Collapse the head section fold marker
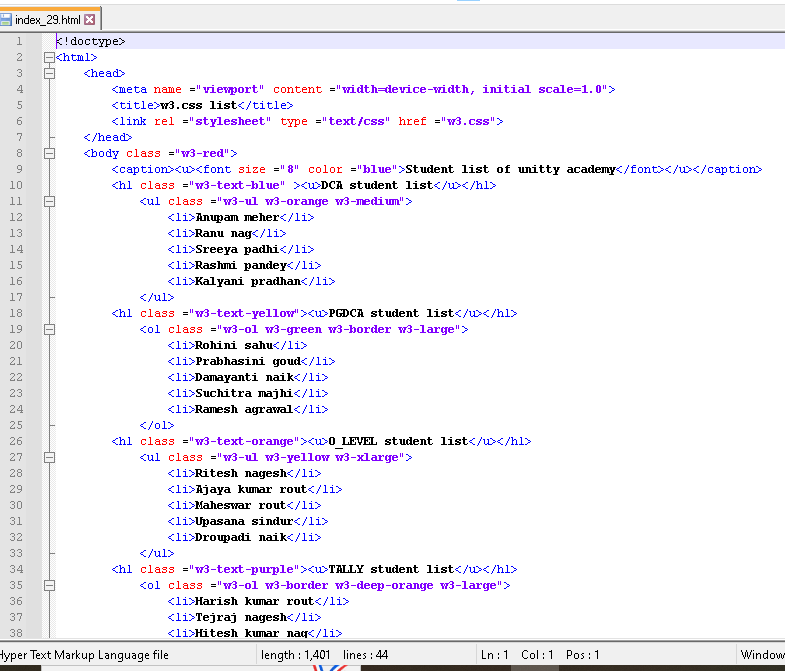The width and height of the screenshot is (785, 671). (x=48, y=73)
